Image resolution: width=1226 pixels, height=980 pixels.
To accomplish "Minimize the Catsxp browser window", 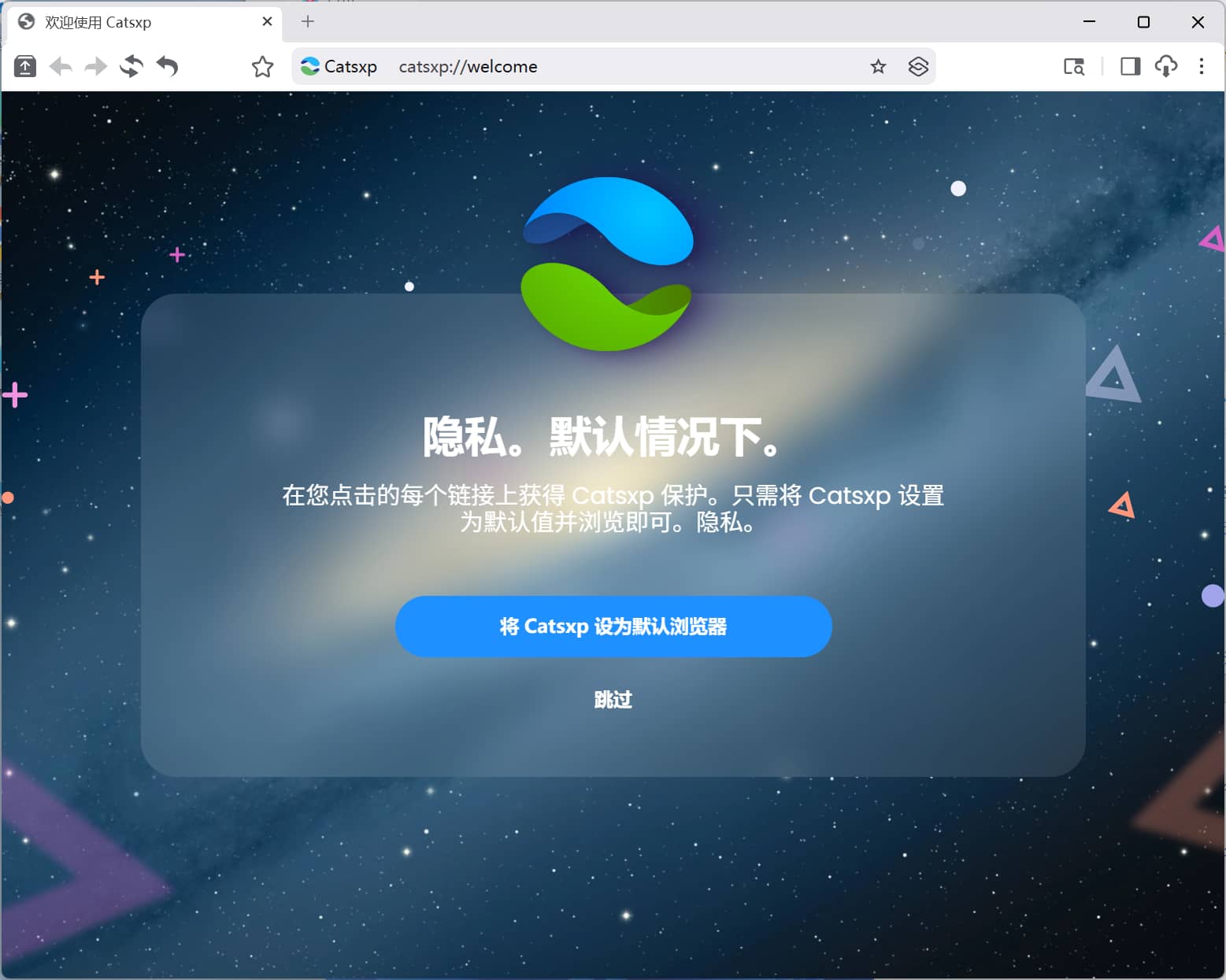I will [x=1090, y=22].
